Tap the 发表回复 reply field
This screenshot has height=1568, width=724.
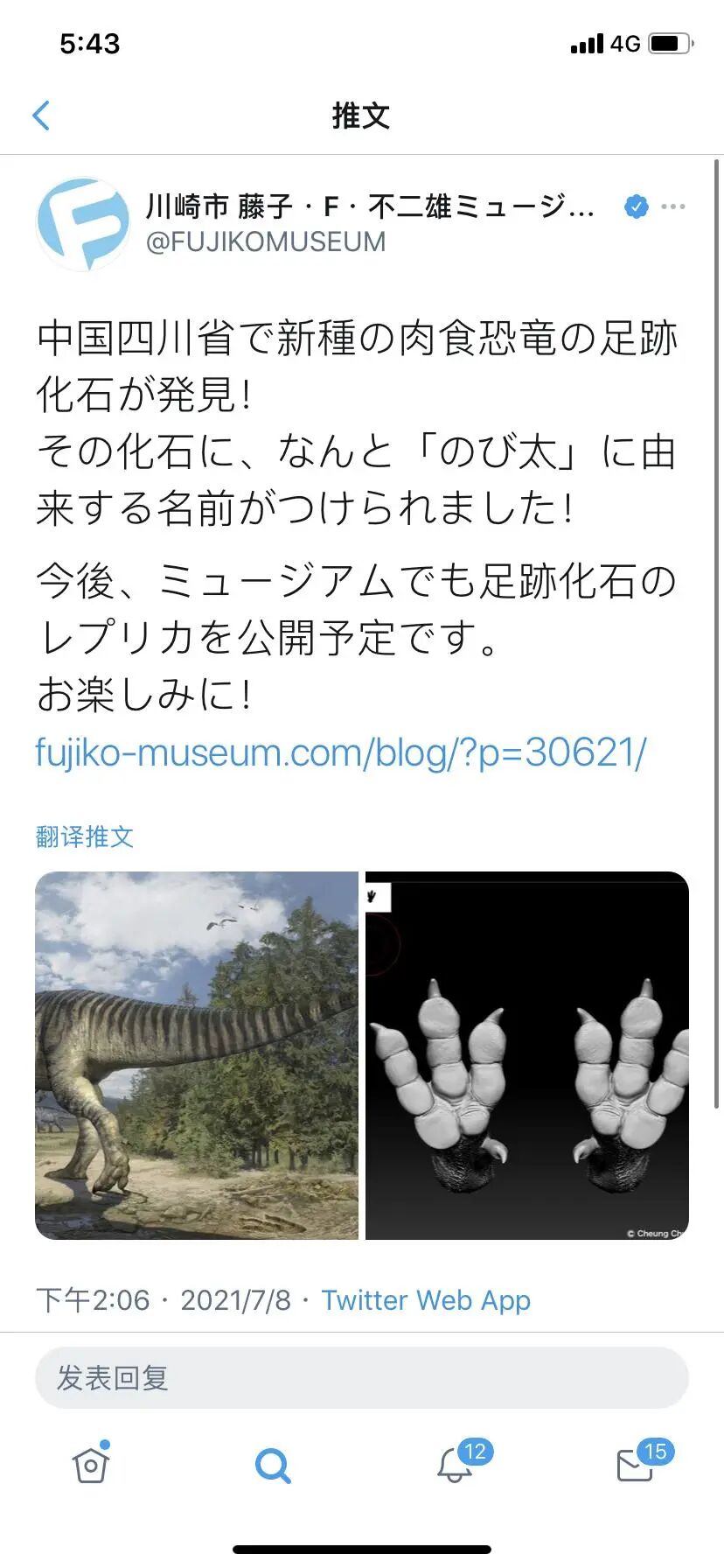click(x=362, y=1378)
